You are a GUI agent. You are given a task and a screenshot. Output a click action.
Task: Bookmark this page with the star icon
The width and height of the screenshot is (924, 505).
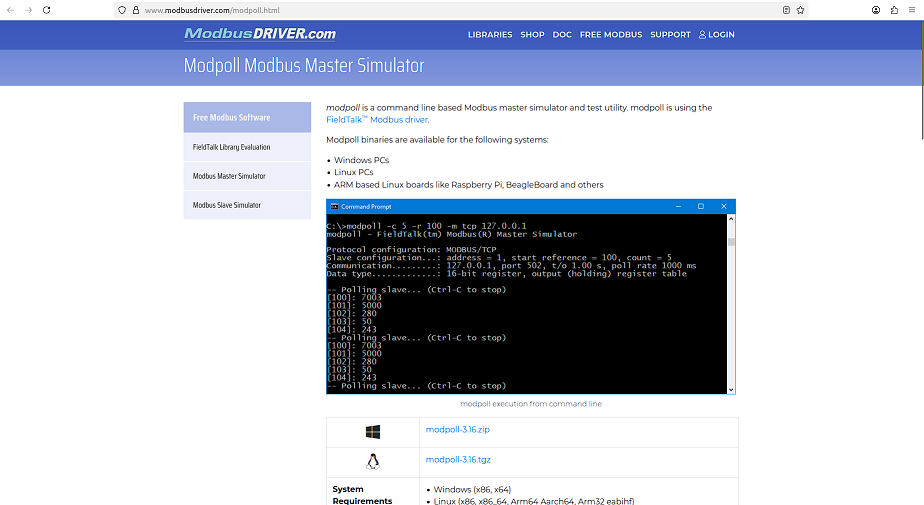[x=801, y=10]
